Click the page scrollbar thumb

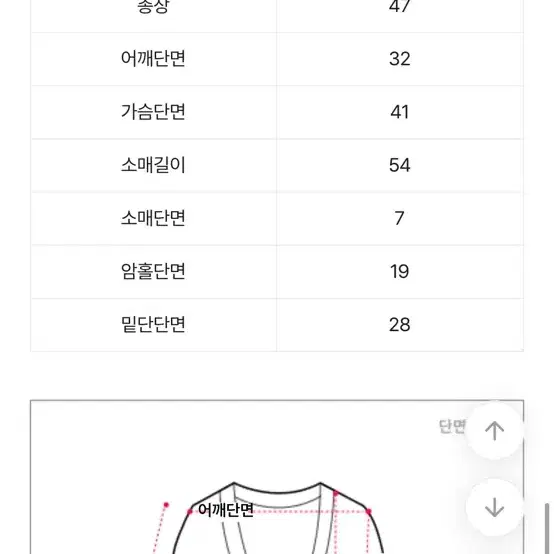pyautogui.click(x=547, y=529)
